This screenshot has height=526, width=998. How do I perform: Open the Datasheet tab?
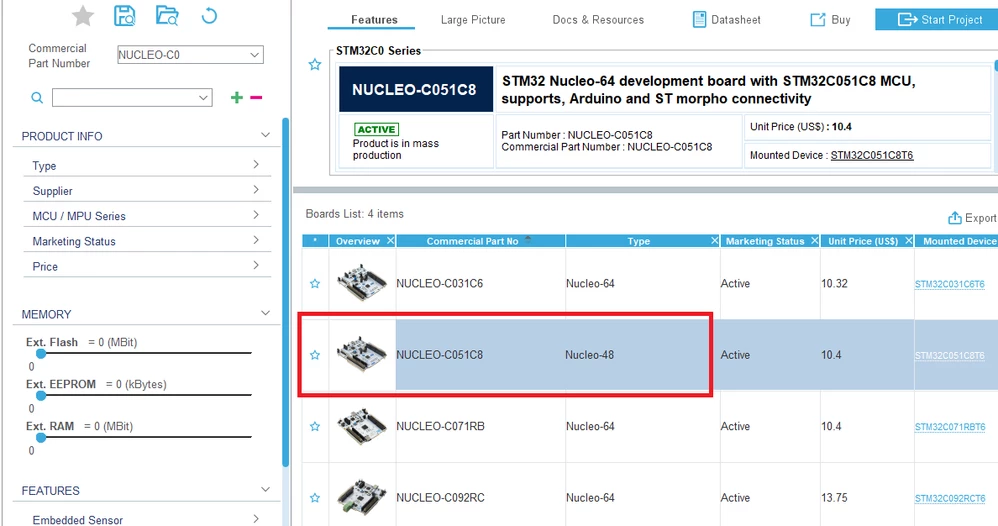[x=726, y=20]
